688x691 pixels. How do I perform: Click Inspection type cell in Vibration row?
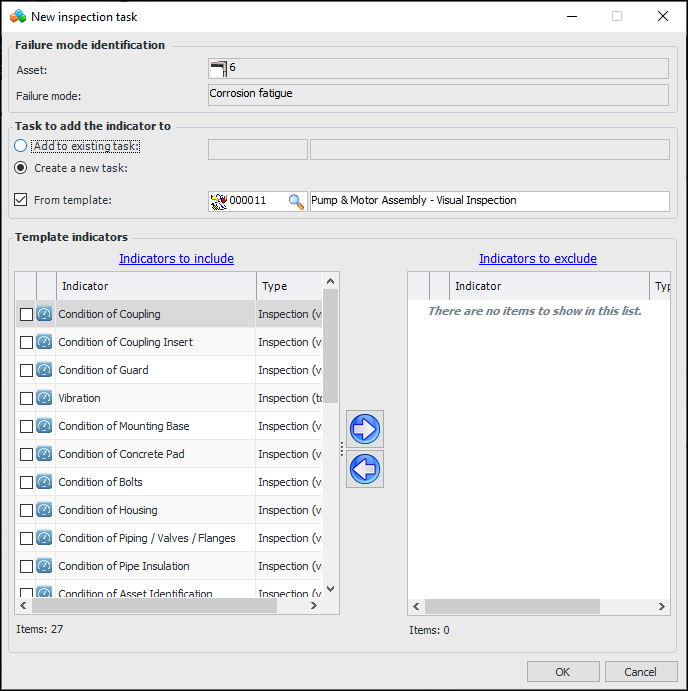point(290,398)
